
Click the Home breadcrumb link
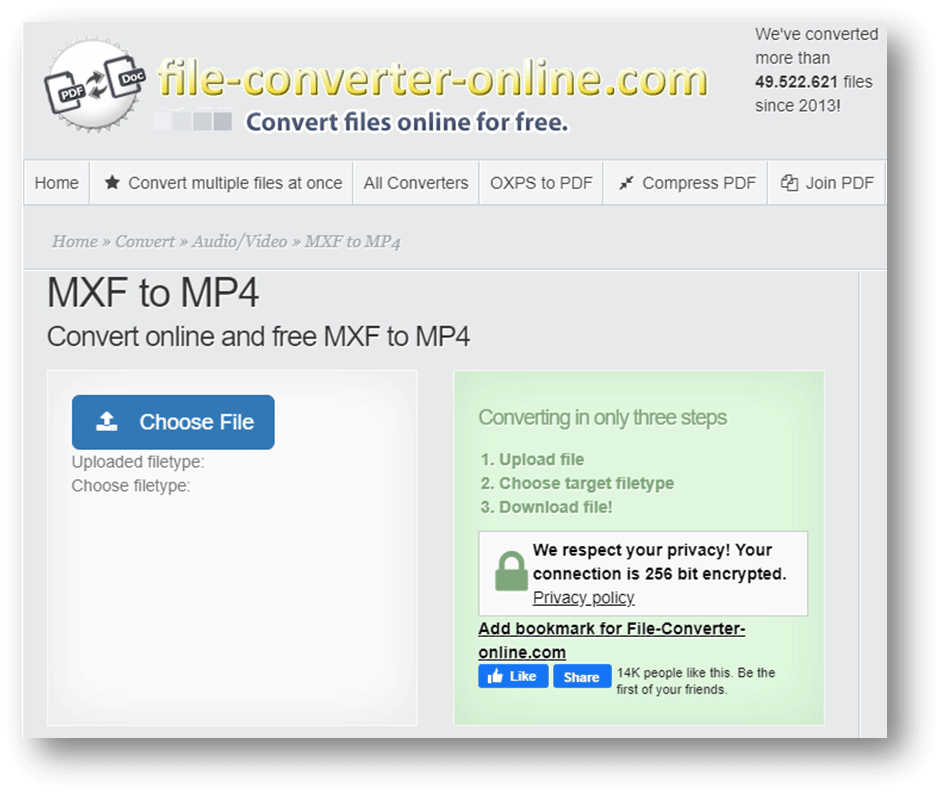click(x=74, y=241)
